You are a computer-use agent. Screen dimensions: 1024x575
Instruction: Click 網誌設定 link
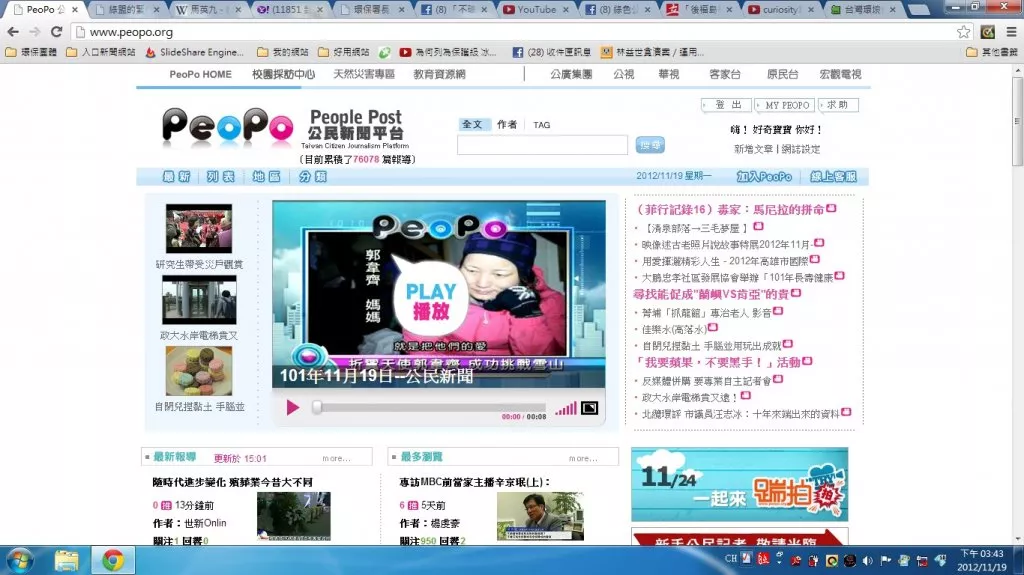tap(801, 149)
